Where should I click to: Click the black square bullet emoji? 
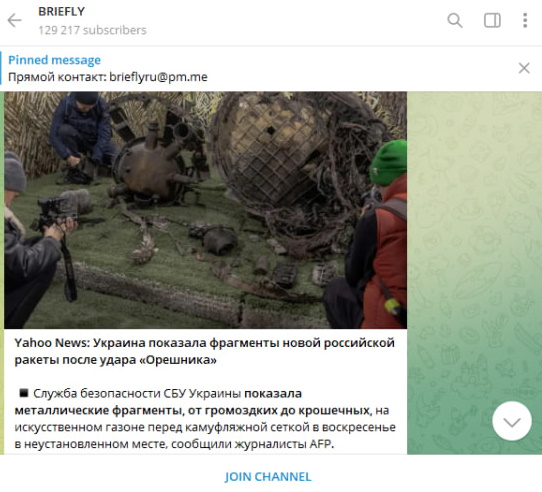click(24, 393)
